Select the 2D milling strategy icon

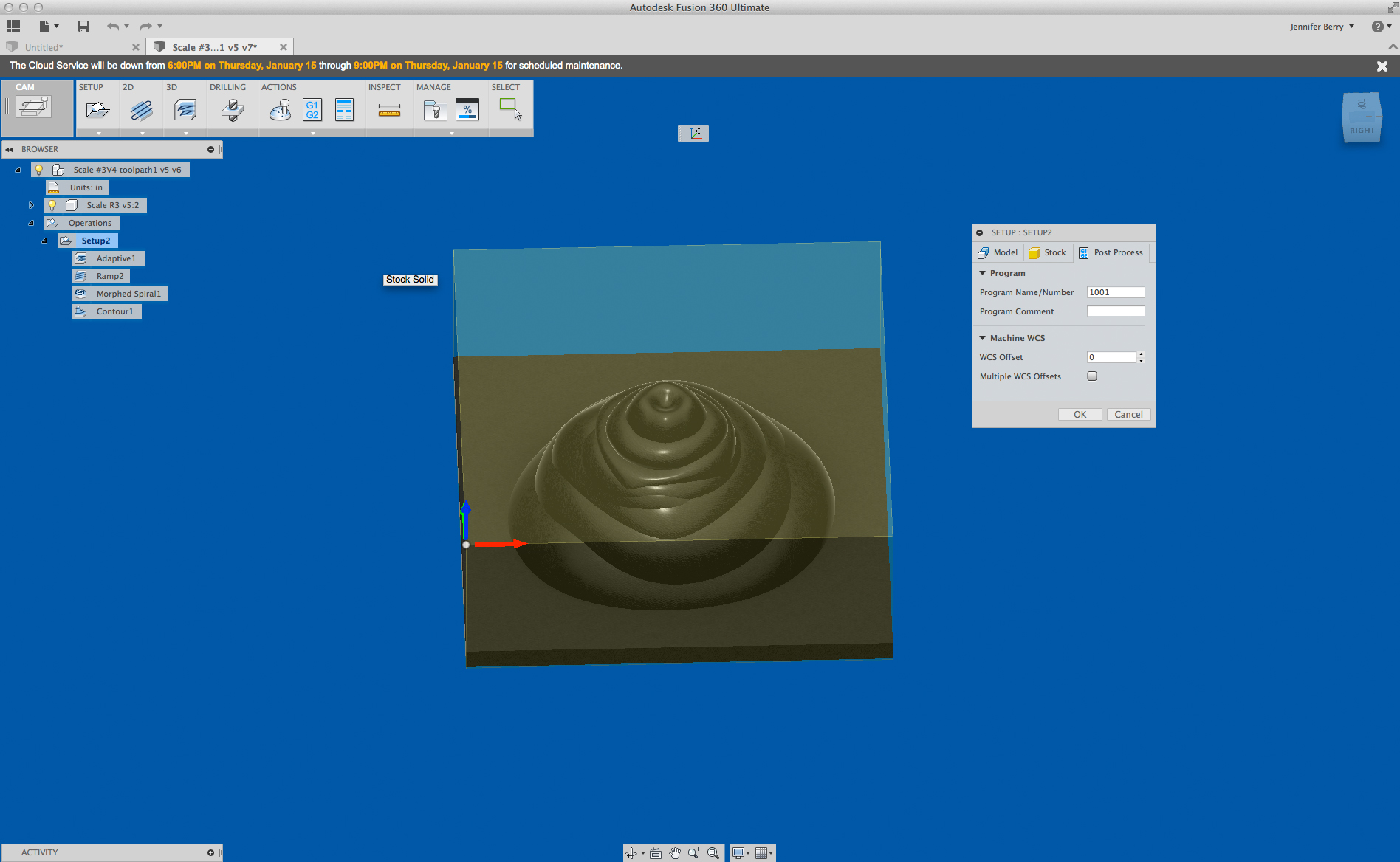click(140, 109)
